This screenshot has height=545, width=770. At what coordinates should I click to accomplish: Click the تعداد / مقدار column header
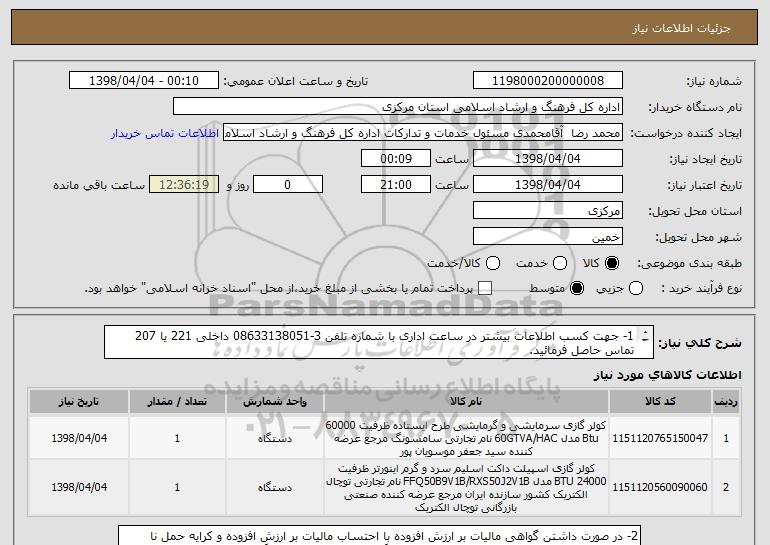(x=177, y=402)
